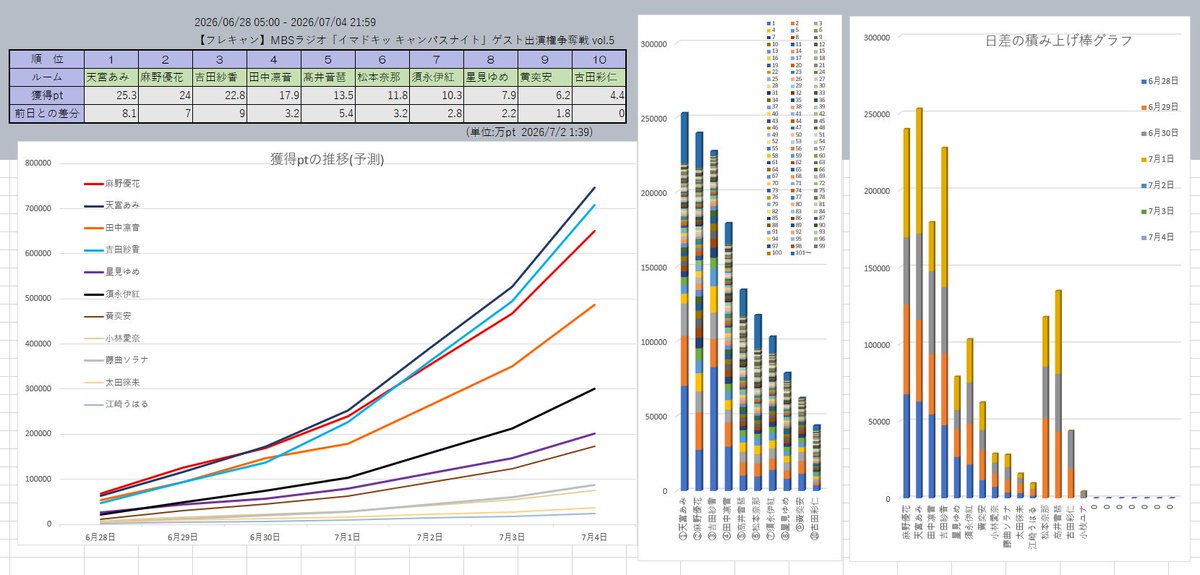Screen dimensions: 1200x575
Task: Select the 江崎うはる legend entry in line chart
Action: [118, 404]
